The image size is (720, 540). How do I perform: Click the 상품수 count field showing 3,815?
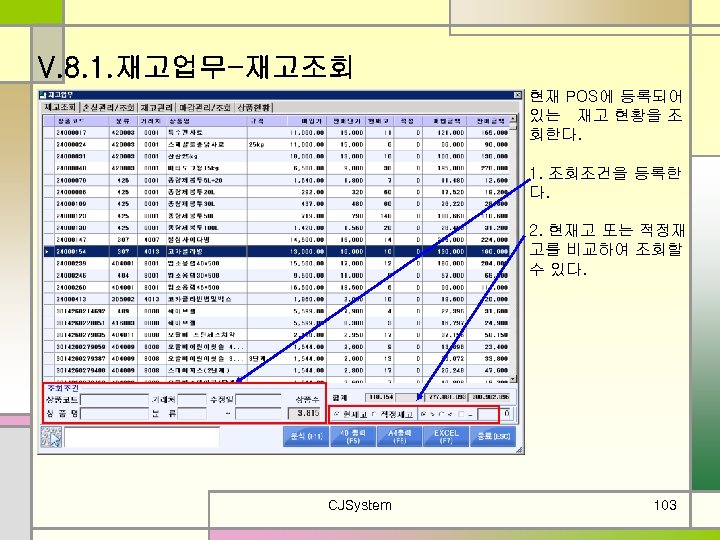[x=304, y=413]
